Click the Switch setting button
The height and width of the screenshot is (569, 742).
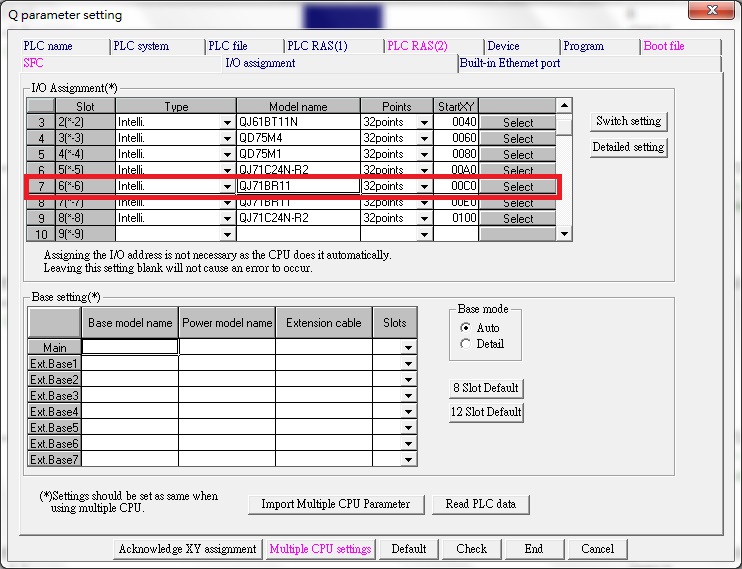click(x=628, y=121)
